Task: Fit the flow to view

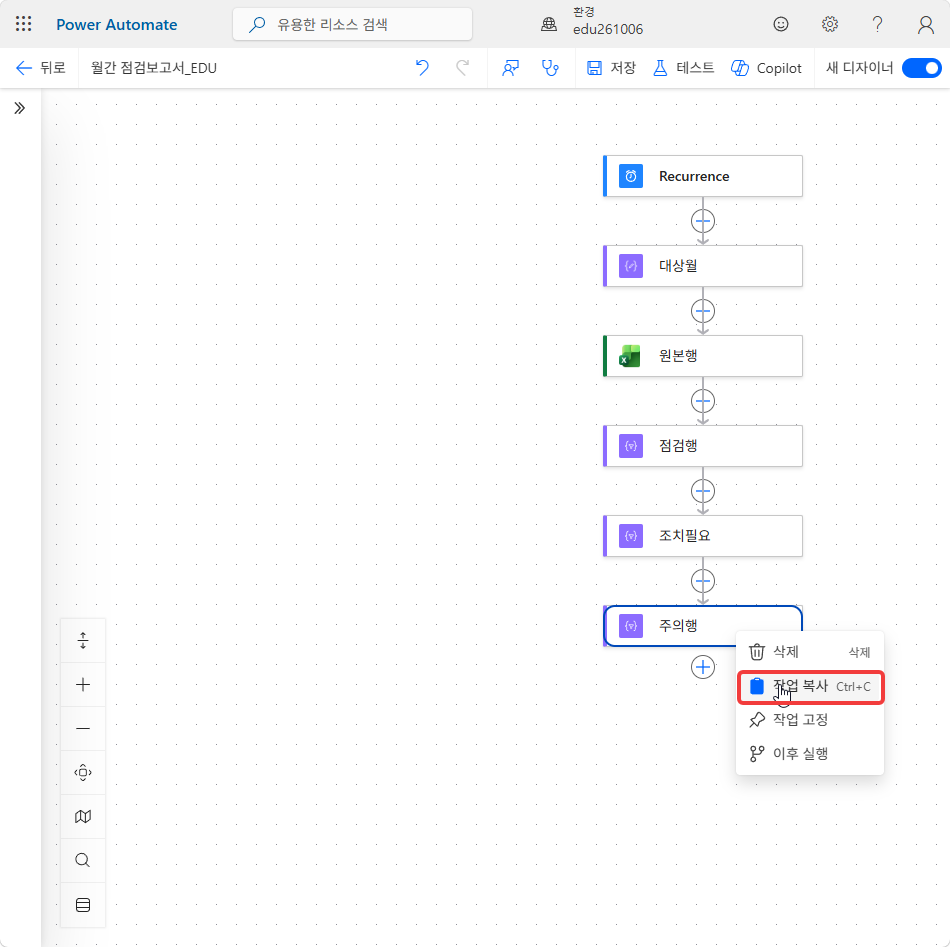Action: coord(83,773)
